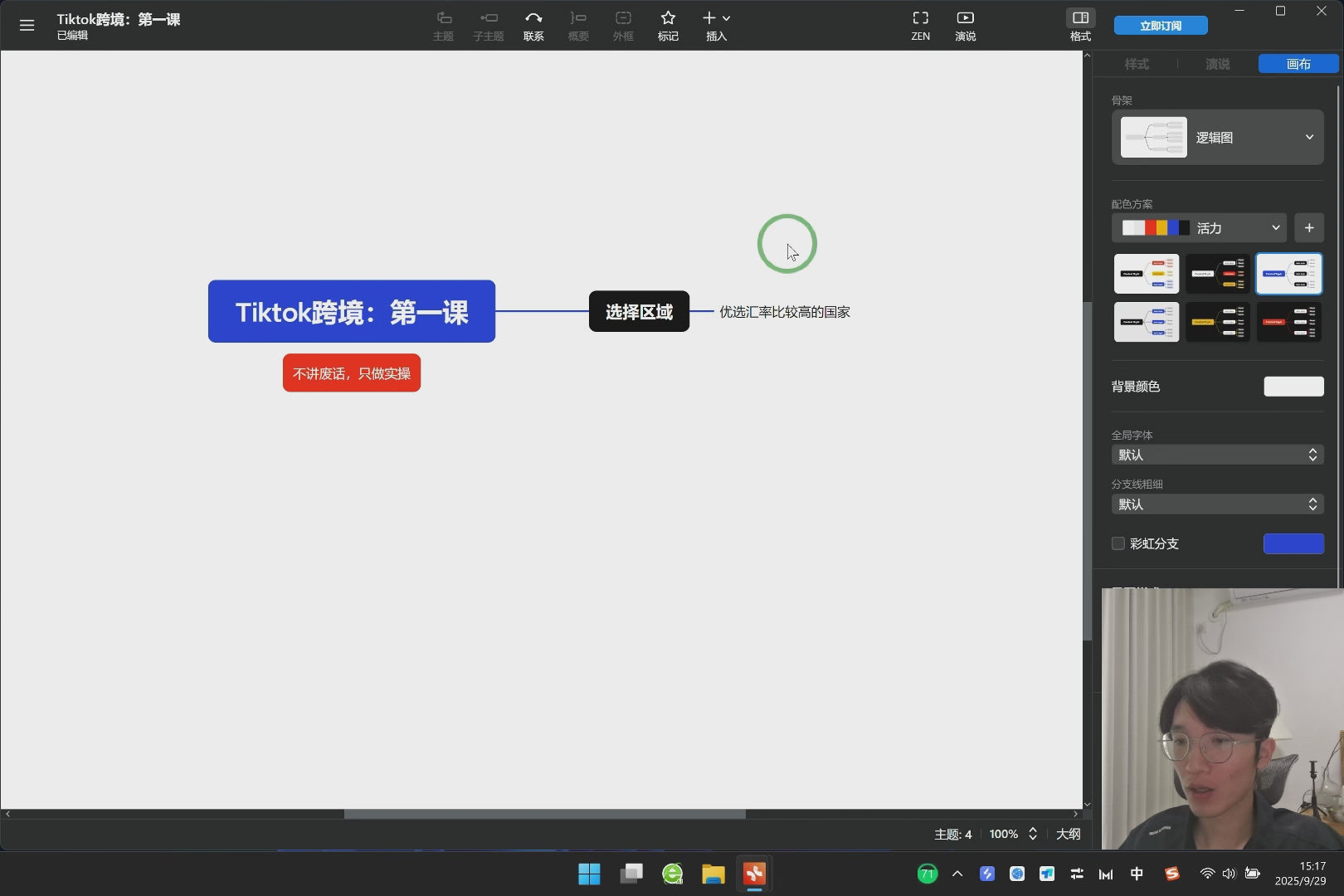Start 演说 presentation mode
This screenshot has height=896, width=1344.
coord(965,25)
